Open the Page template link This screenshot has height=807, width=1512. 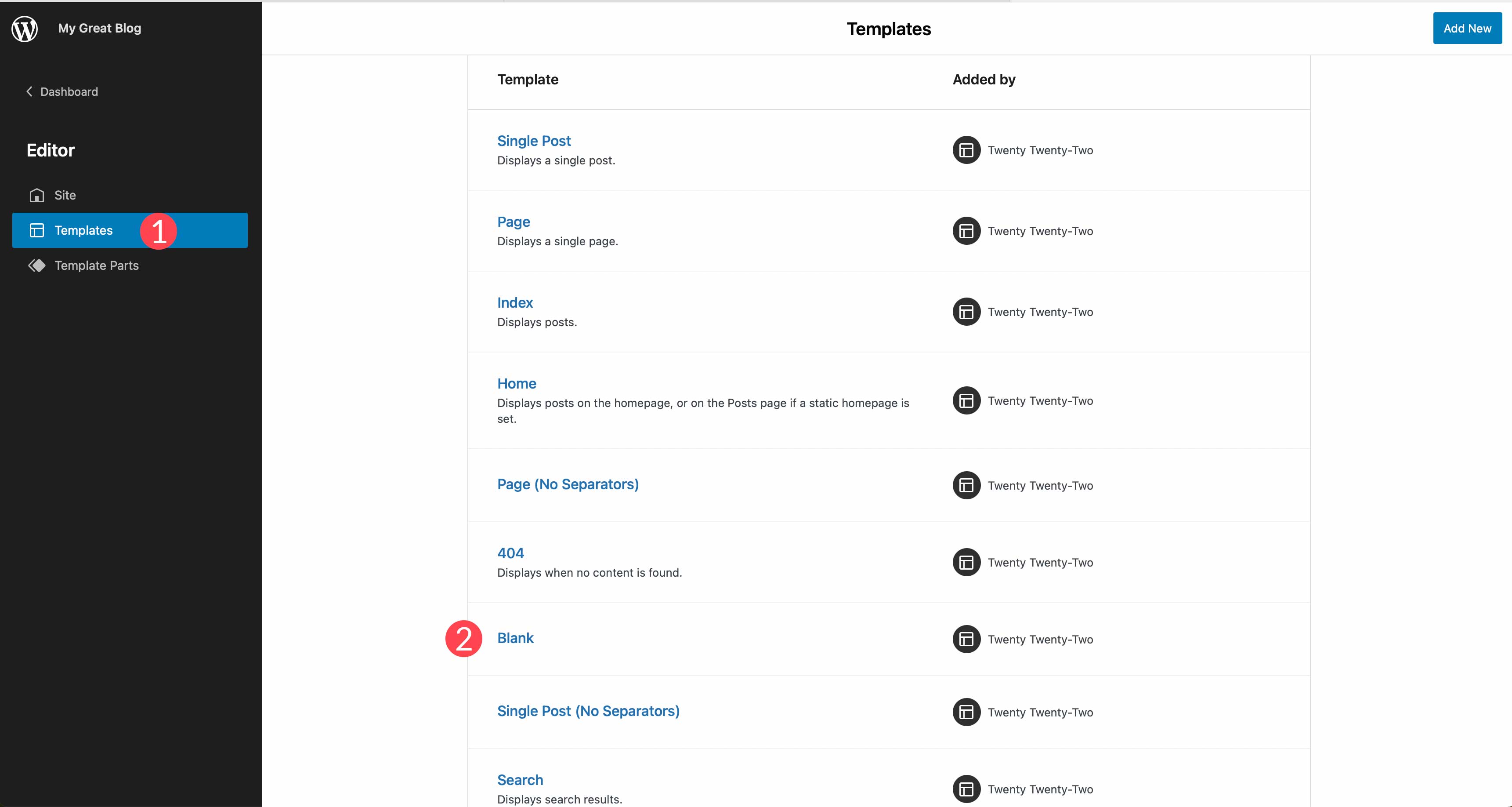tap(514, 222)
